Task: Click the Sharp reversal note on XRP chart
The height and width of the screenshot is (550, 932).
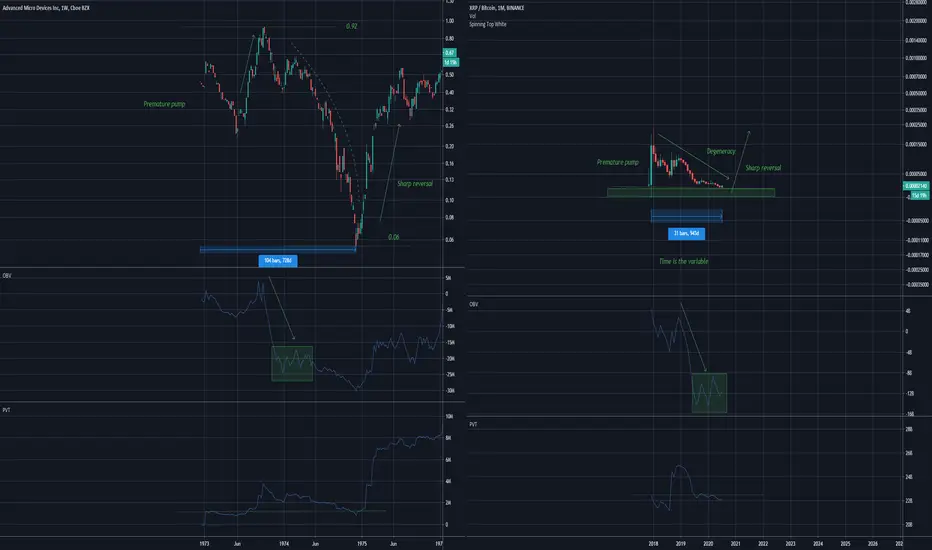Action: pyautogui.click(x=763, y=168)
